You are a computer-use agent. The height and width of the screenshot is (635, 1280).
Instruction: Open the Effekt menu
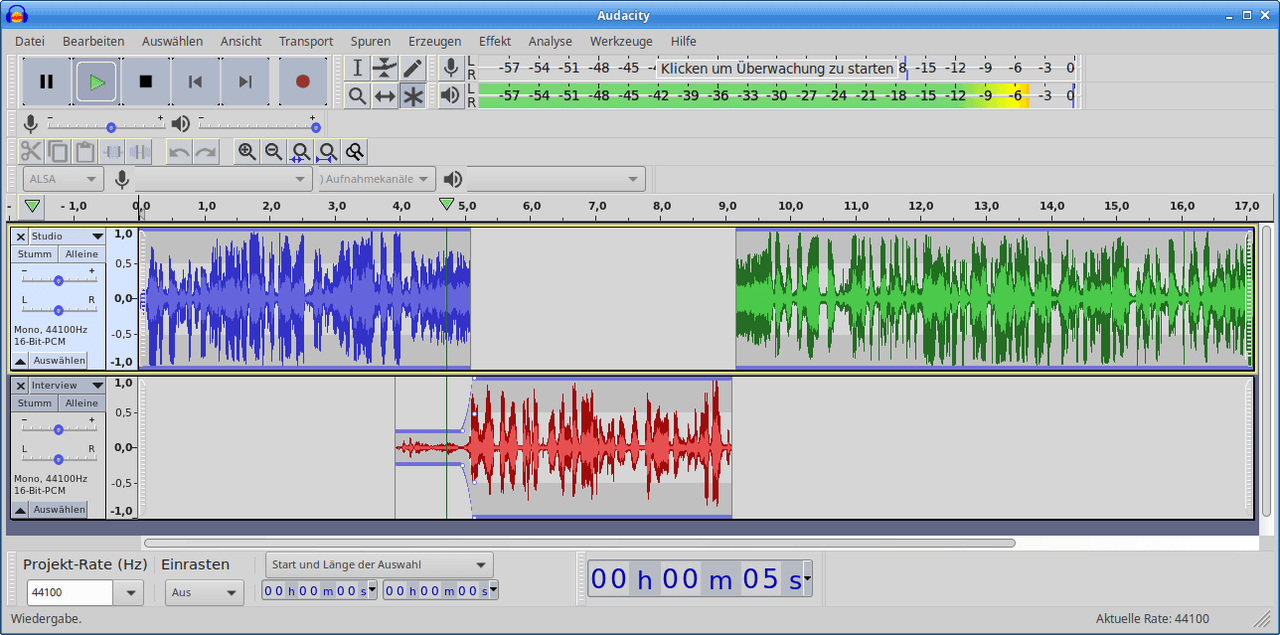(494, 41)
